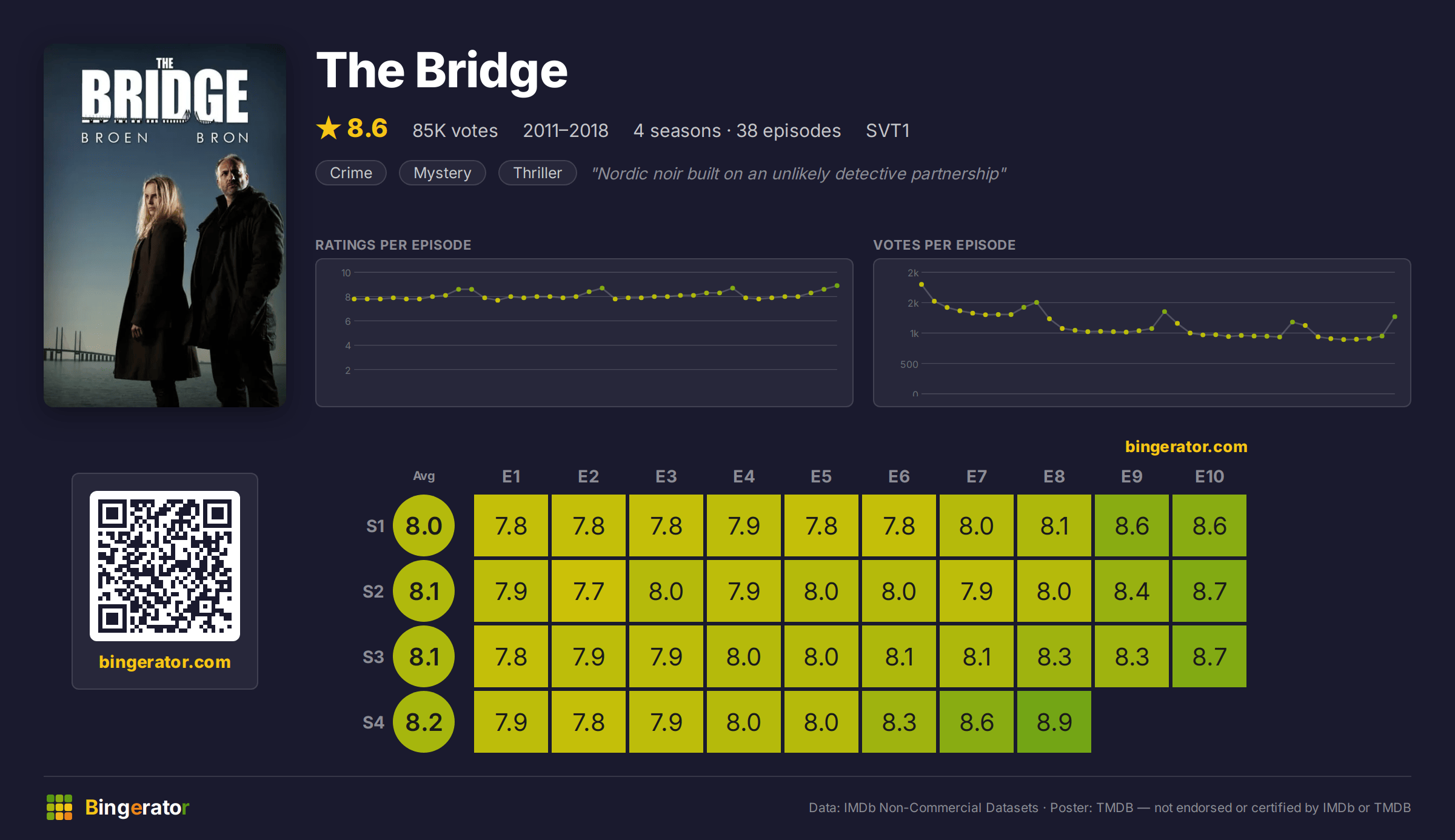Click the last point in ratings chart
Screen dimensions: 1455x840
[837, 285]
